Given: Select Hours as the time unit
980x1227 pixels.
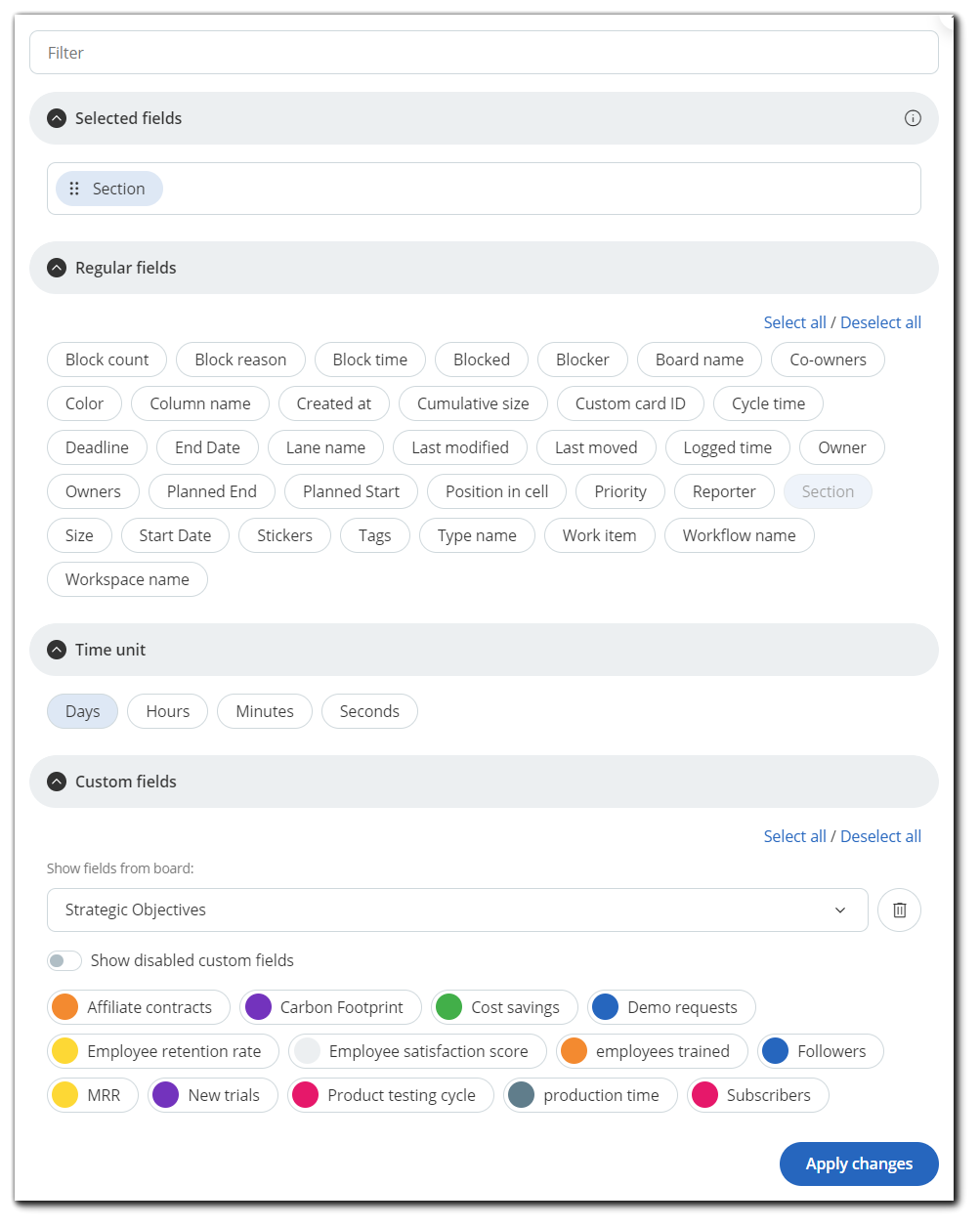Looking at the screenshot, I should pyautogui.click(x=167, y=711).
